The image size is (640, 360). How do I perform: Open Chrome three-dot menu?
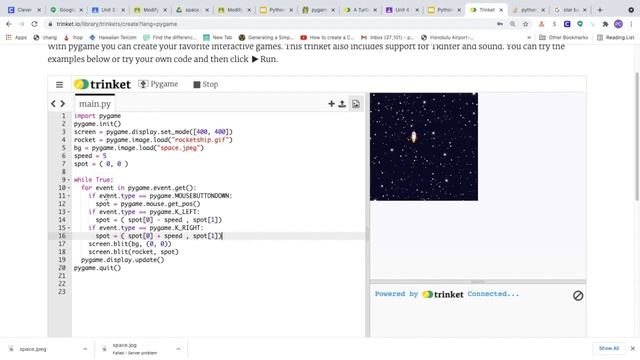[631, 24]
